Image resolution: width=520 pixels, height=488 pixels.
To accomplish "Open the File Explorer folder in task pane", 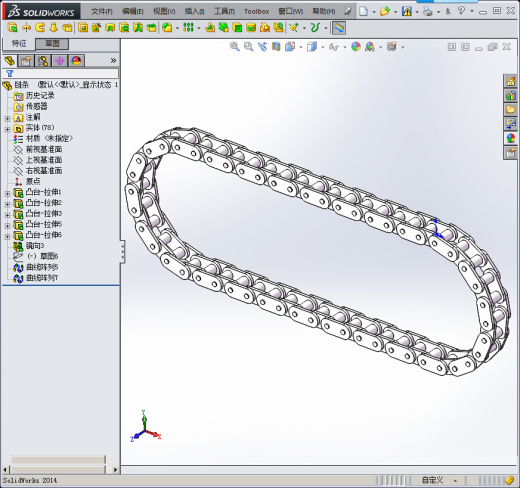I will pyautogui.click(x=510, y=109).
